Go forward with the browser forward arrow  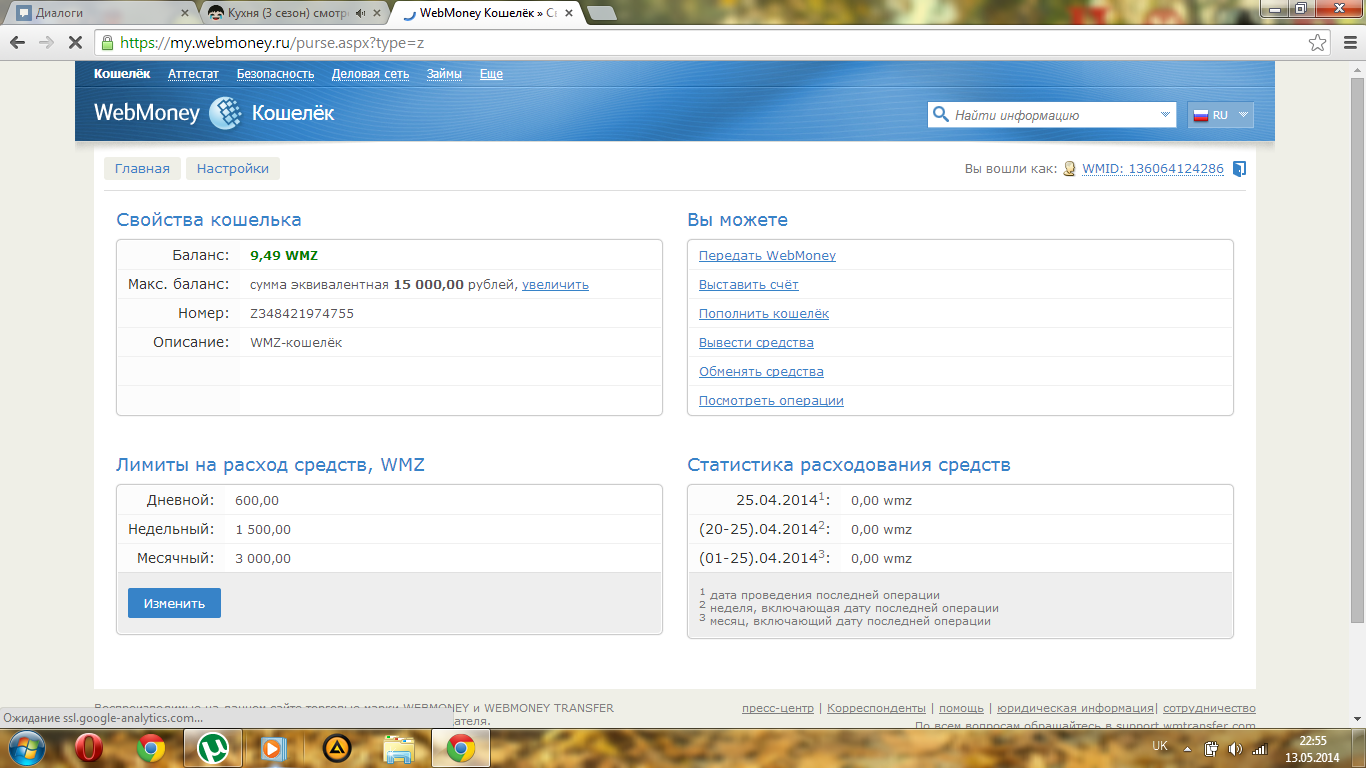coord(46,43)
